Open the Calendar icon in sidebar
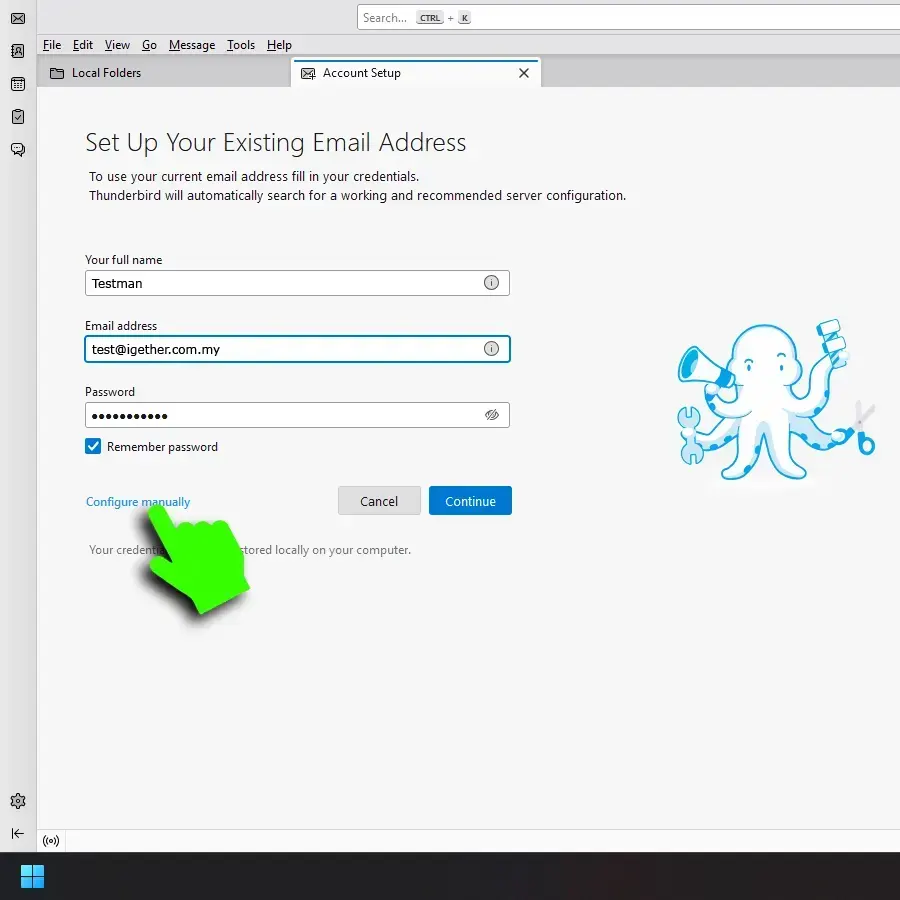 (x=18, y=84)
